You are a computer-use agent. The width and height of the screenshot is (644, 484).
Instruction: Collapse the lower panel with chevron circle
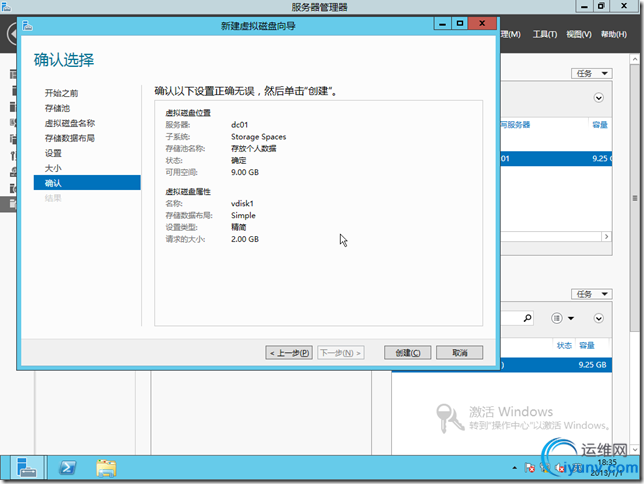point(598,318)
